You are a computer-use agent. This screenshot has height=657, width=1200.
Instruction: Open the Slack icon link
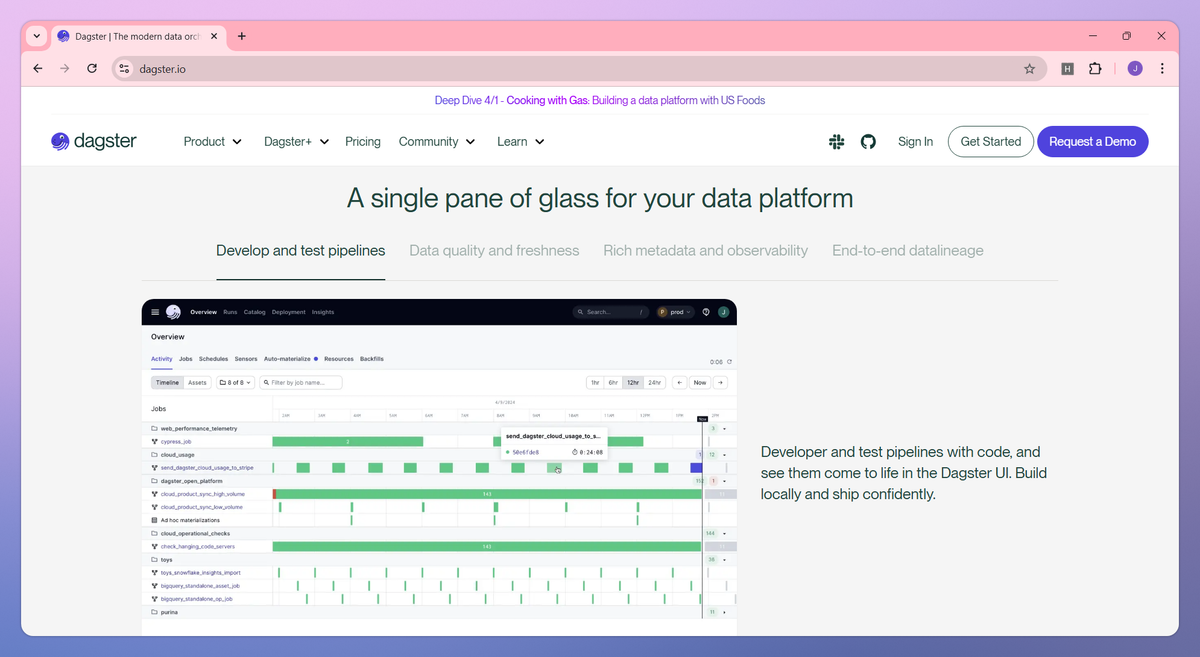(x=837, y=142)
